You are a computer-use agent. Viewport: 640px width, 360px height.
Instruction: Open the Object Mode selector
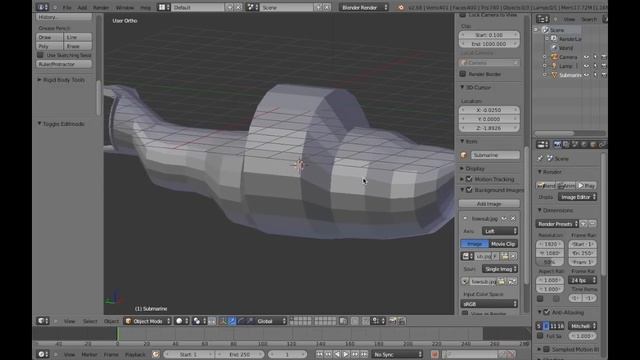[x=147, y=321]
